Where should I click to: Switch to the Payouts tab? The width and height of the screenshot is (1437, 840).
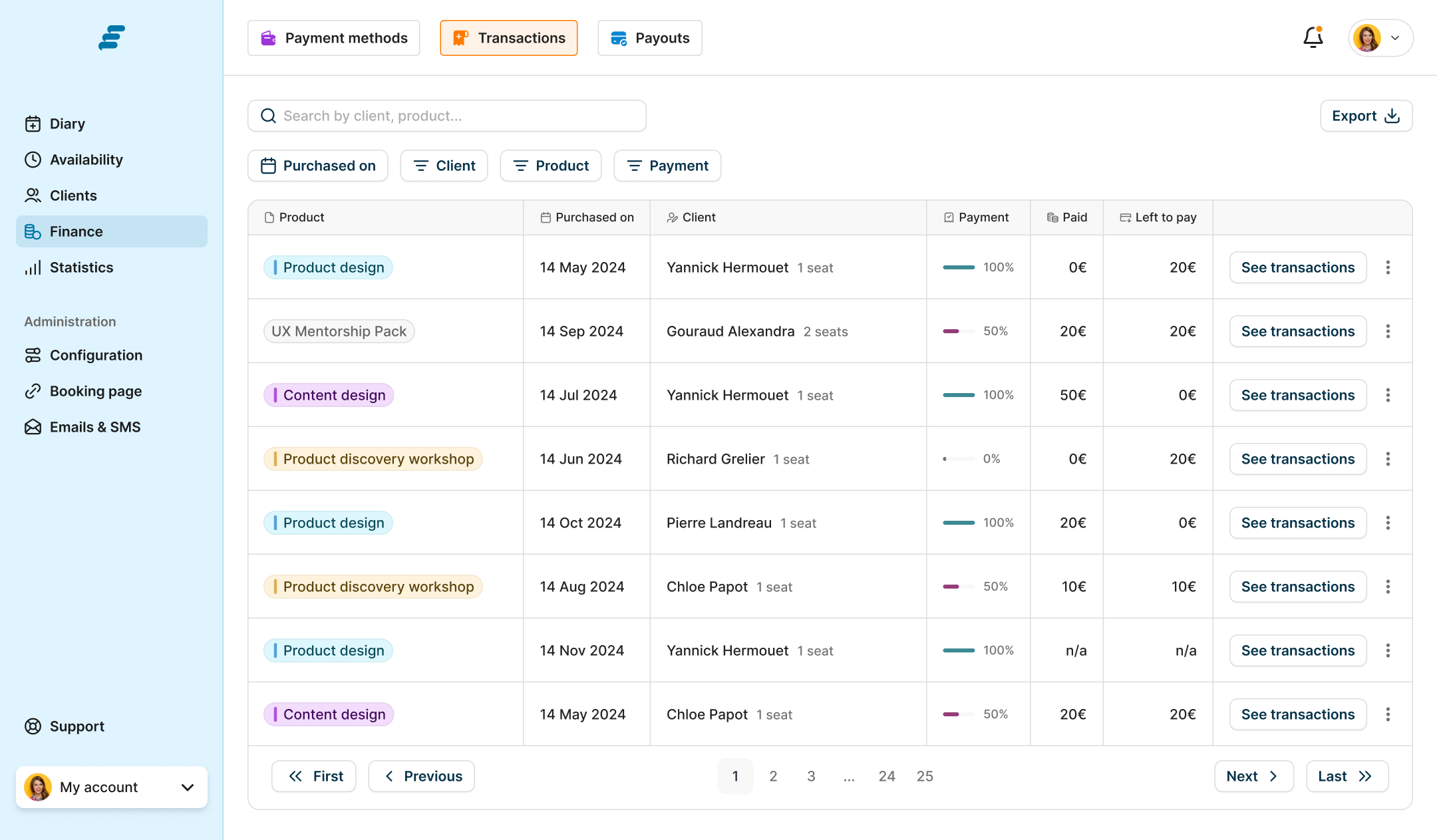click(x=649, y=38)
